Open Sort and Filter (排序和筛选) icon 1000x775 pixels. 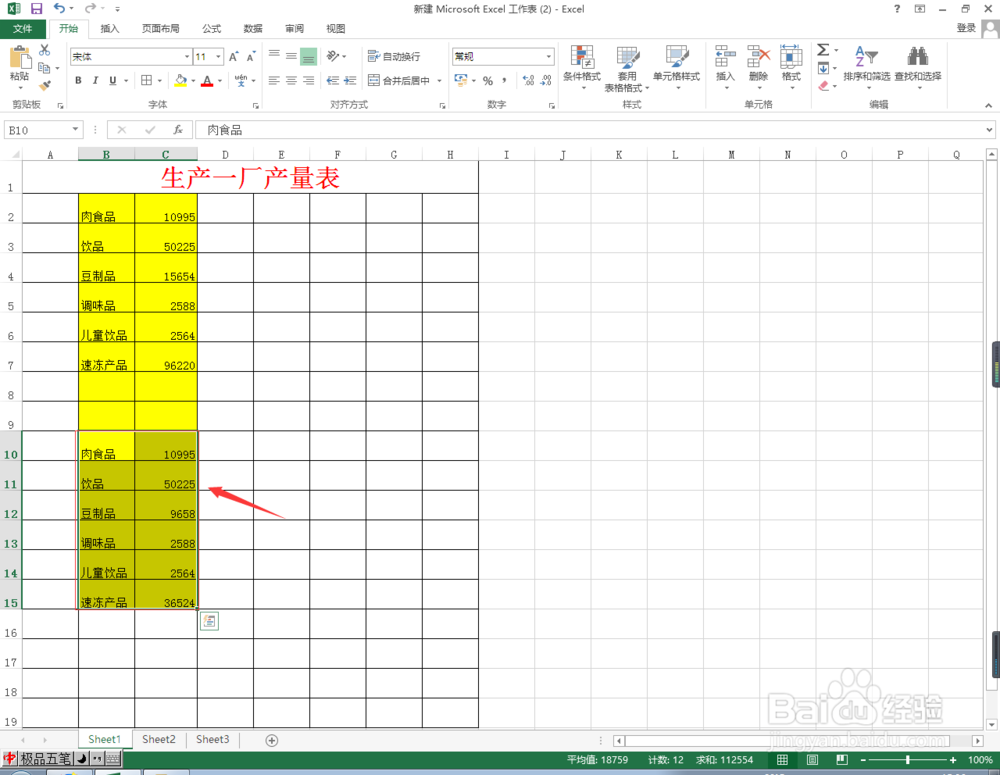click(866, 56)
